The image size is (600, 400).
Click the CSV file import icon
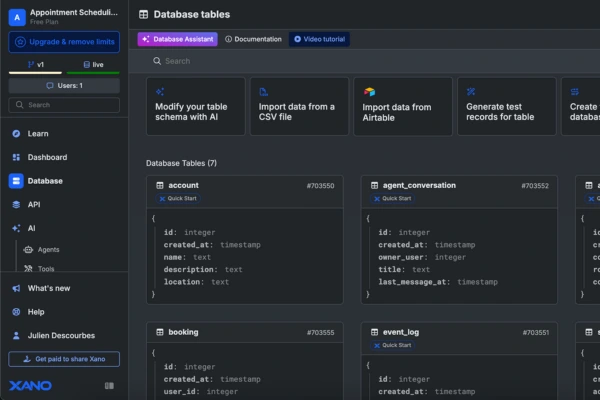264,92
